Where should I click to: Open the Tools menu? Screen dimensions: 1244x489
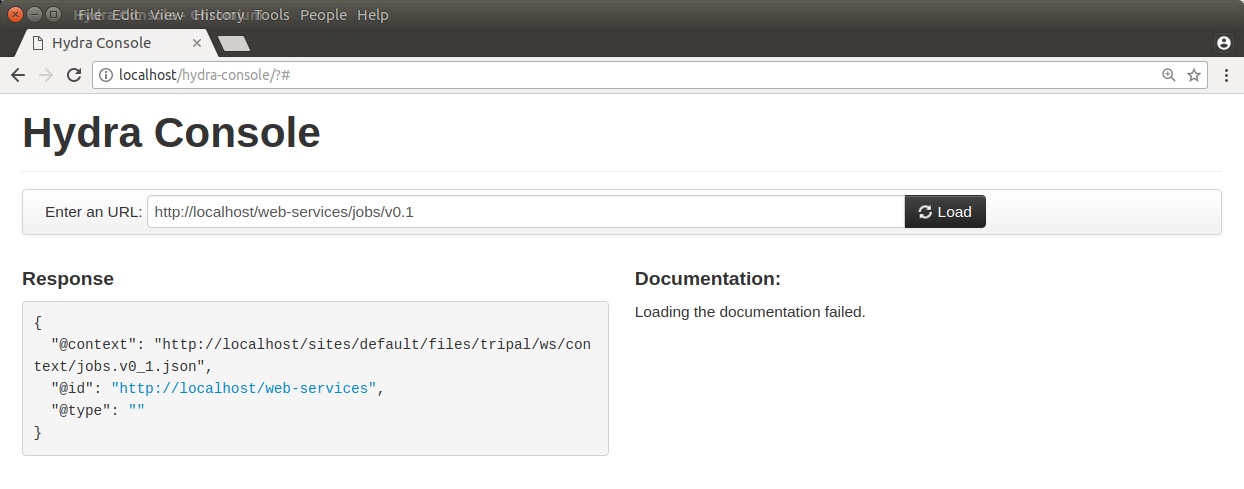pos(271,15)
